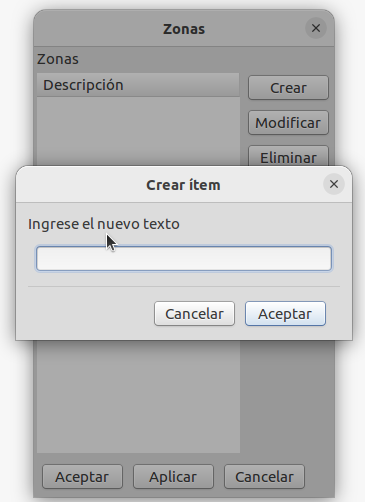Click the separator line above dialog buttons
The image size is (365, 502).
tap(184, 286)
